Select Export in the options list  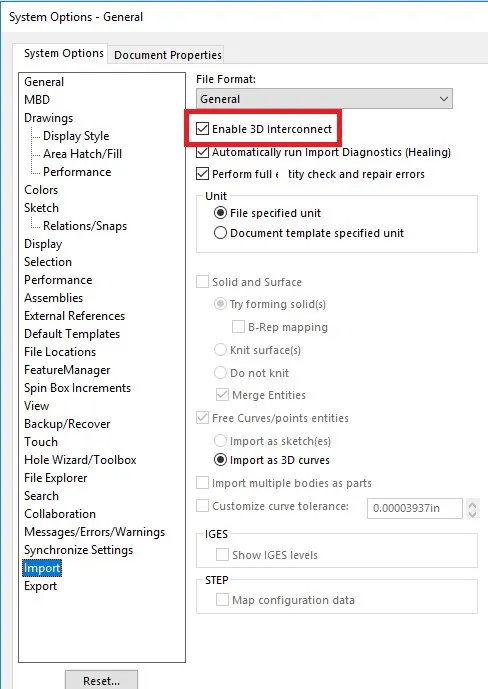40,586
